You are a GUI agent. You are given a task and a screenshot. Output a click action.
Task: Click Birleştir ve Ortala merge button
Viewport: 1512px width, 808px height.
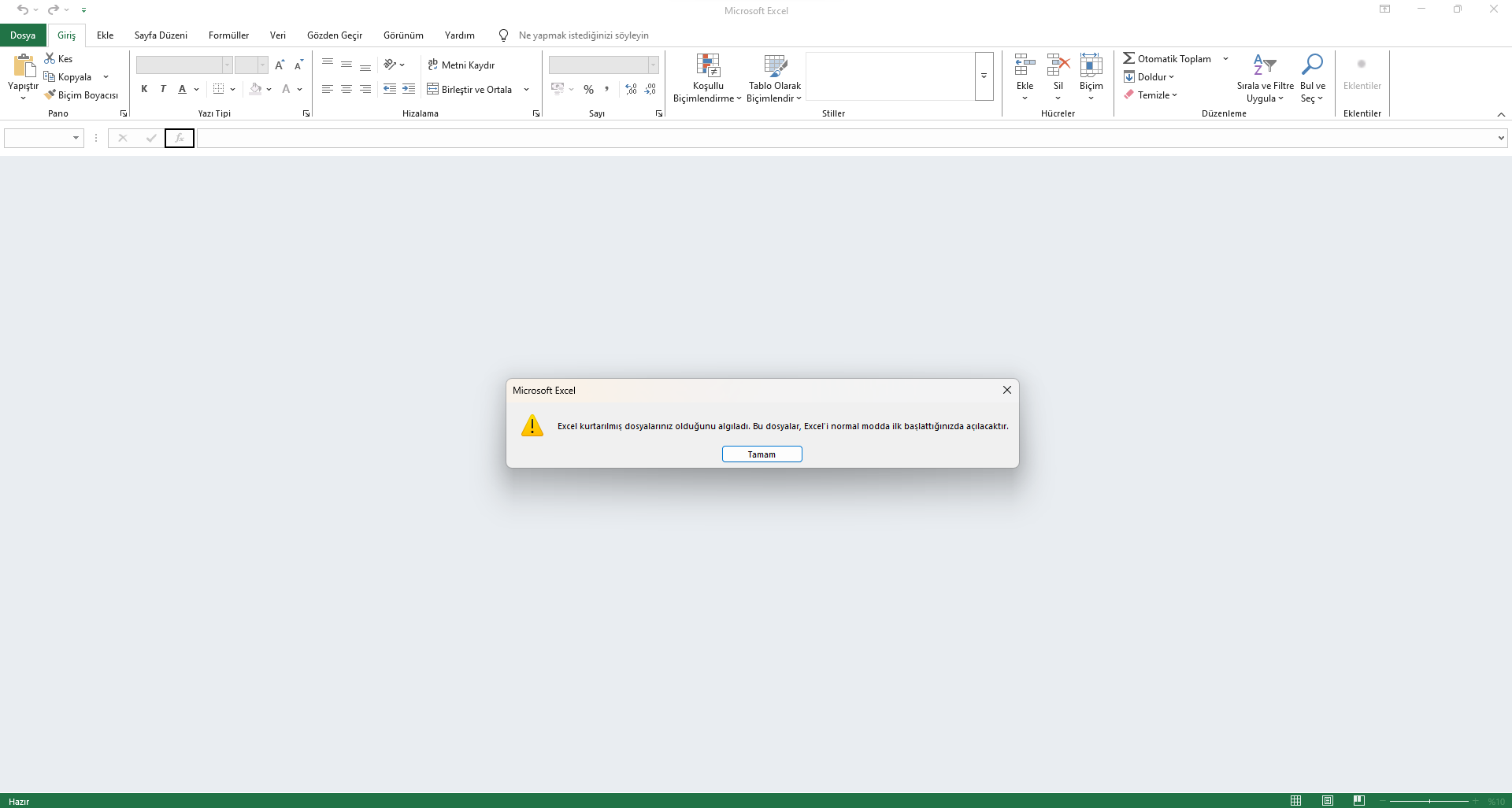pyautogui.click(x=470, y=89)
